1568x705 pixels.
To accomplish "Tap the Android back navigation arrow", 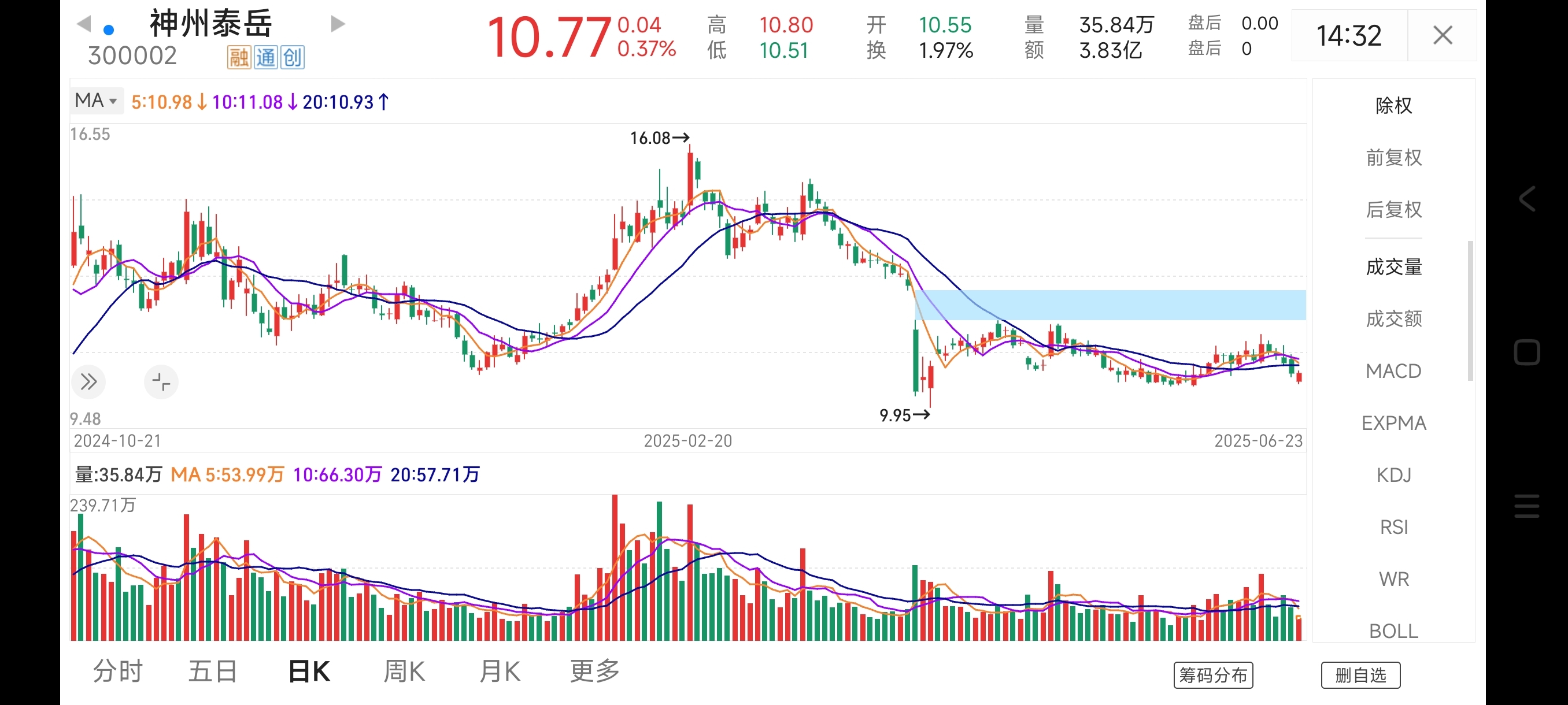I will (1526, 199).
